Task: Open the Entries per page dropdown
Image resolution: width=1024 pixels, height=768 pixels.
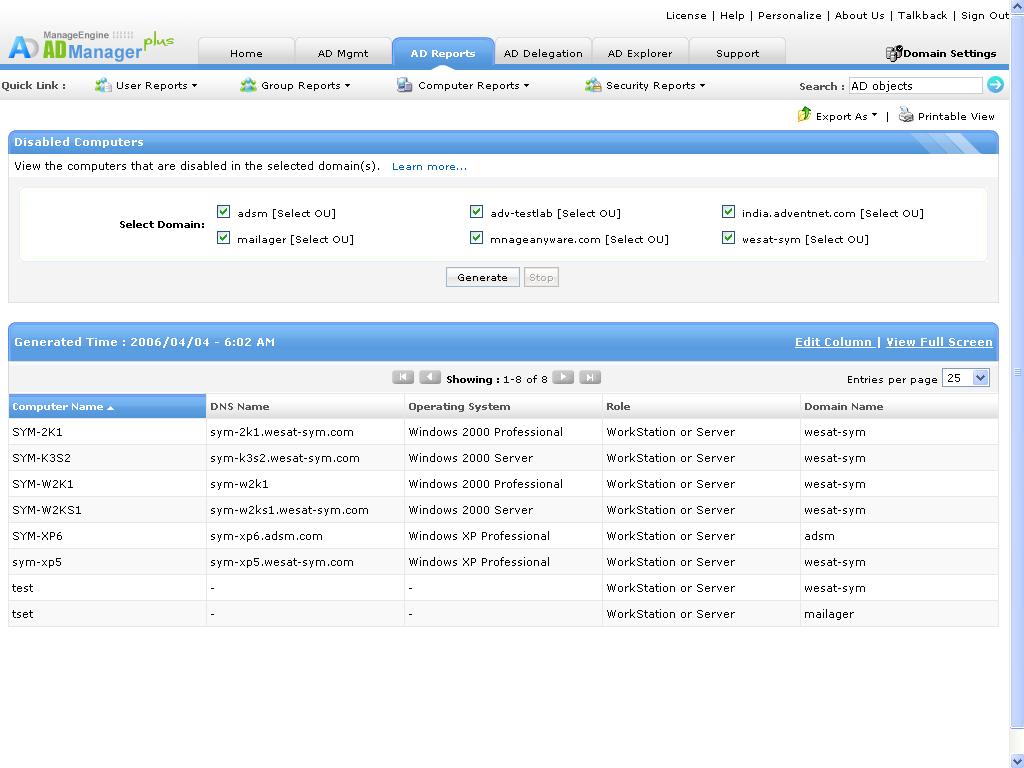Action: (966, 378)
